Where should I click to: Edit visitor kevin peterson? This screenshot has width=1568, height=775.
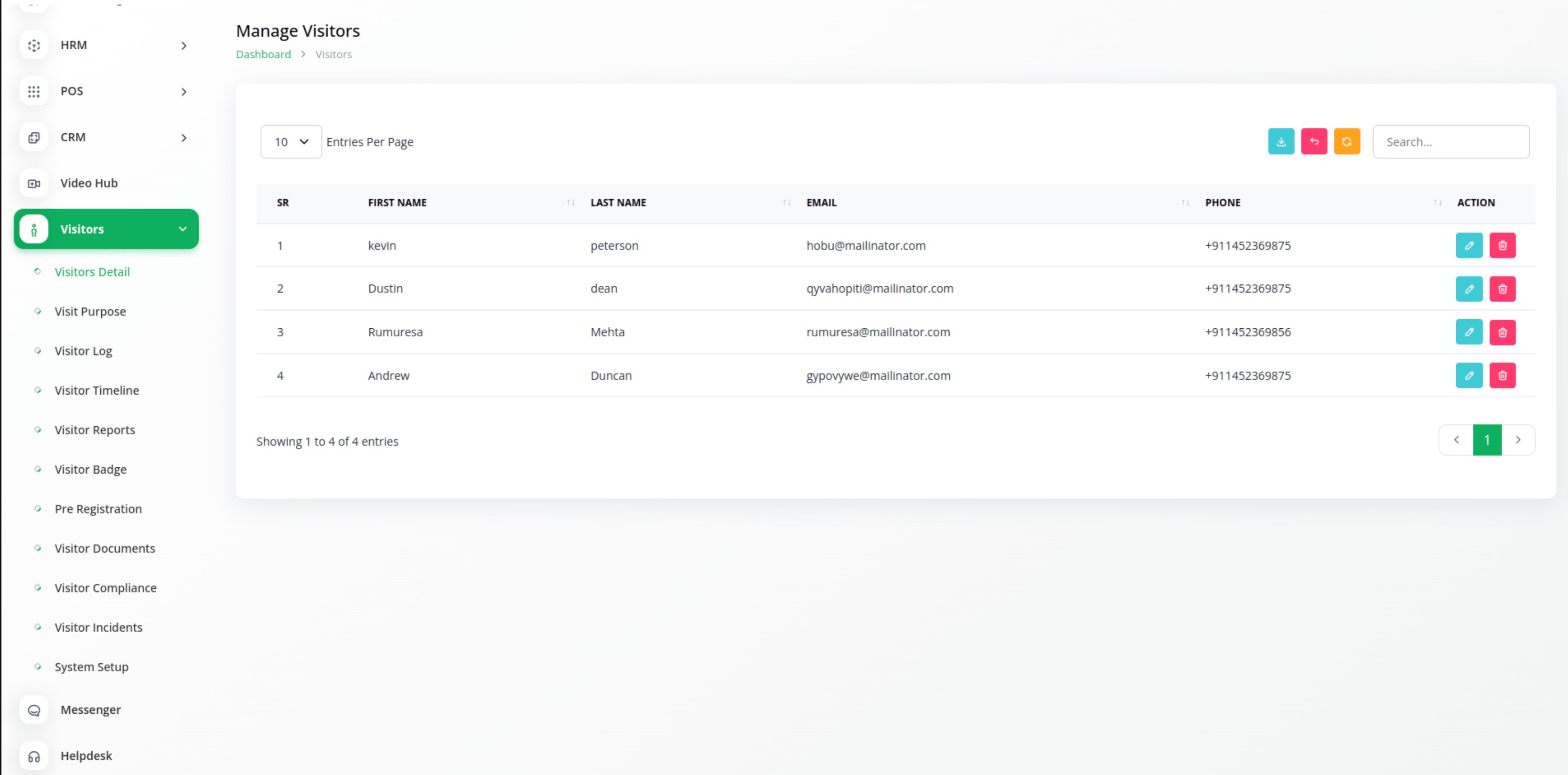point(1469,246)
